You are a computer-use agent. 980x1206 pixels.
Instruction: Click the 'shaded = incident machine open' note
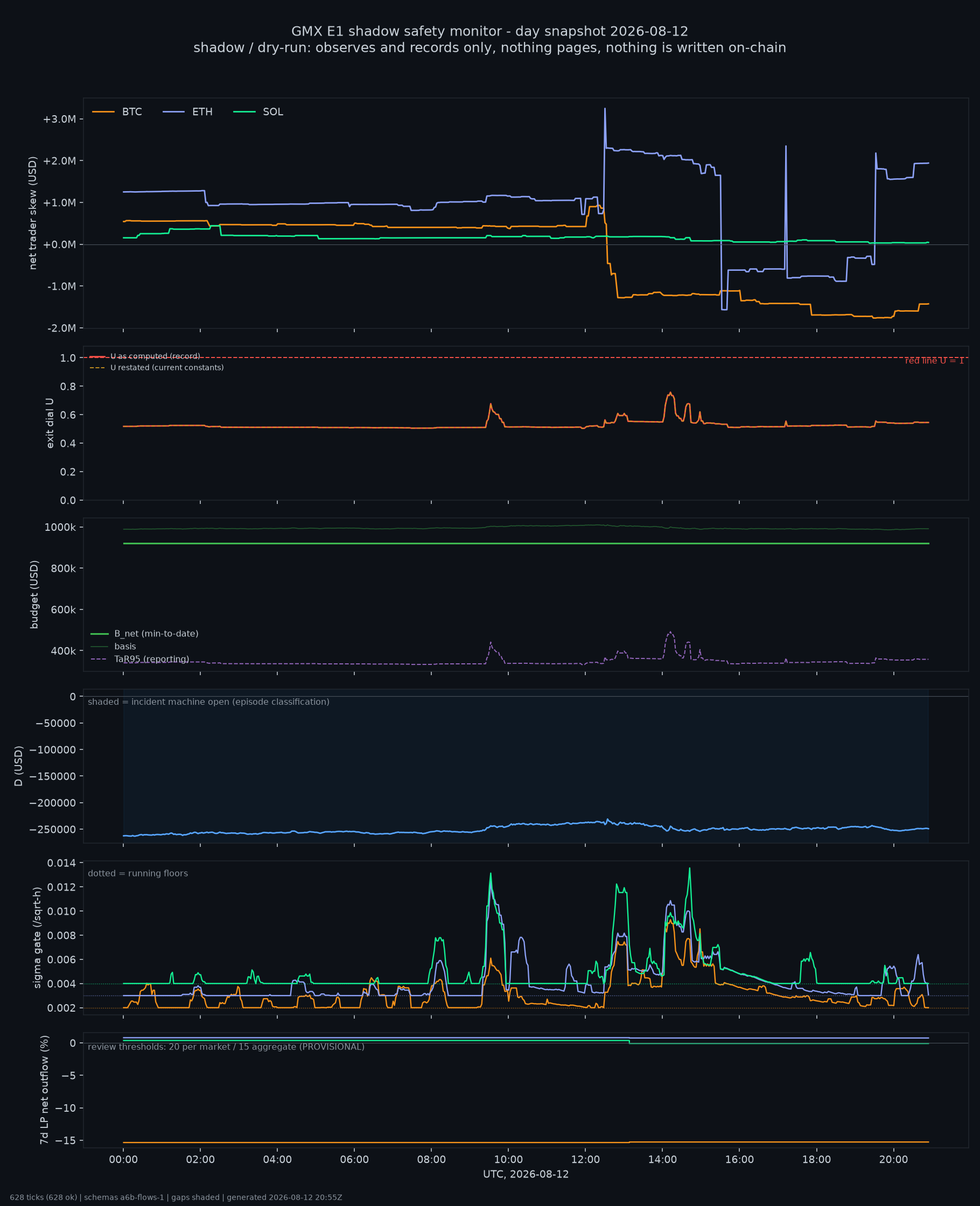208,702
